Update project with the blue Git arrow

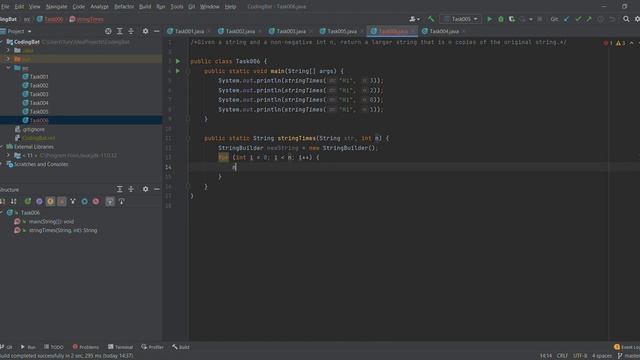click(567, 19)
